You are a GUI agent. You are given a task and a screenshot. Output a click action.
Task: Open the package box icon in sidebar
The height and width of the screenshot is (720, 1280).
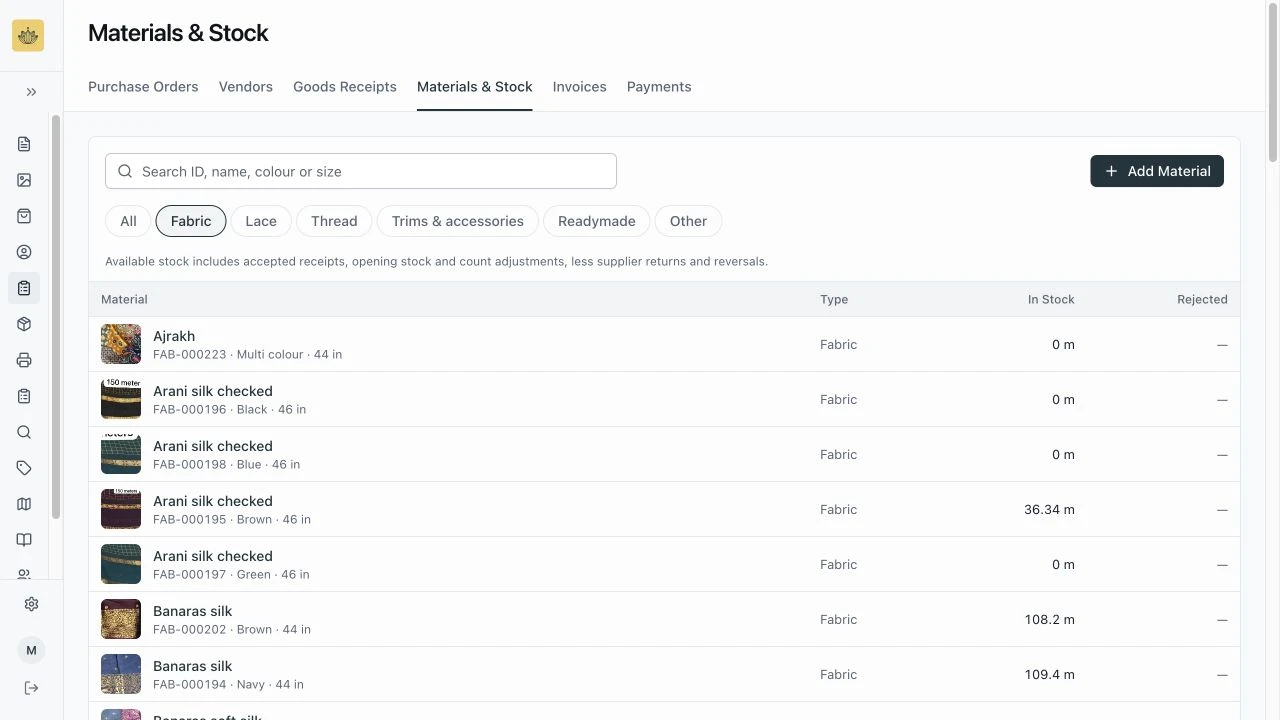point(24,324)
